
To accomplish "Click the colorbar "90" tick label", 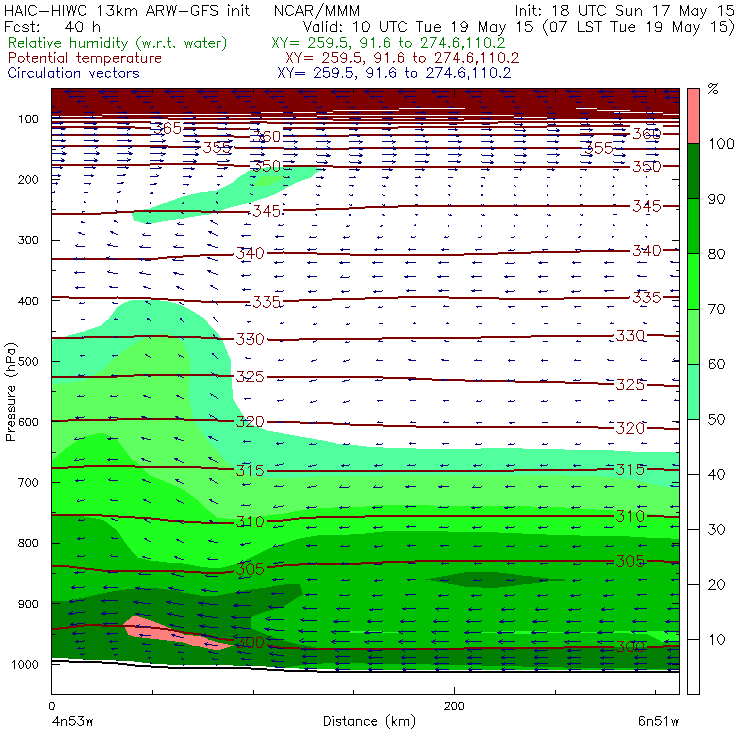I will pyautogui.click(x=716, y=199).
